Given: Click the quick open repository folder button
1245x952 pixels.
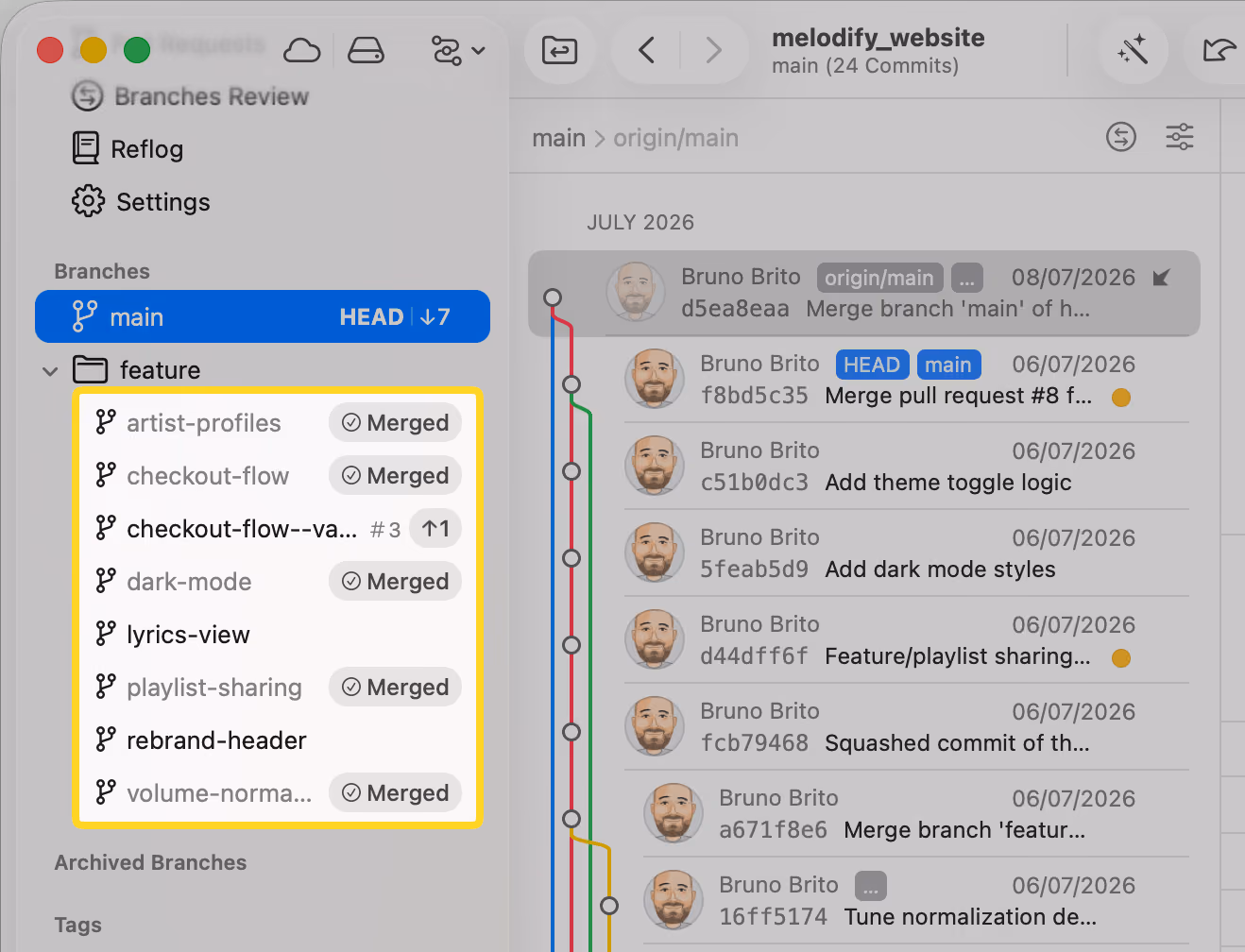Looking at the screenshot, I should click(x=559, y=50).
